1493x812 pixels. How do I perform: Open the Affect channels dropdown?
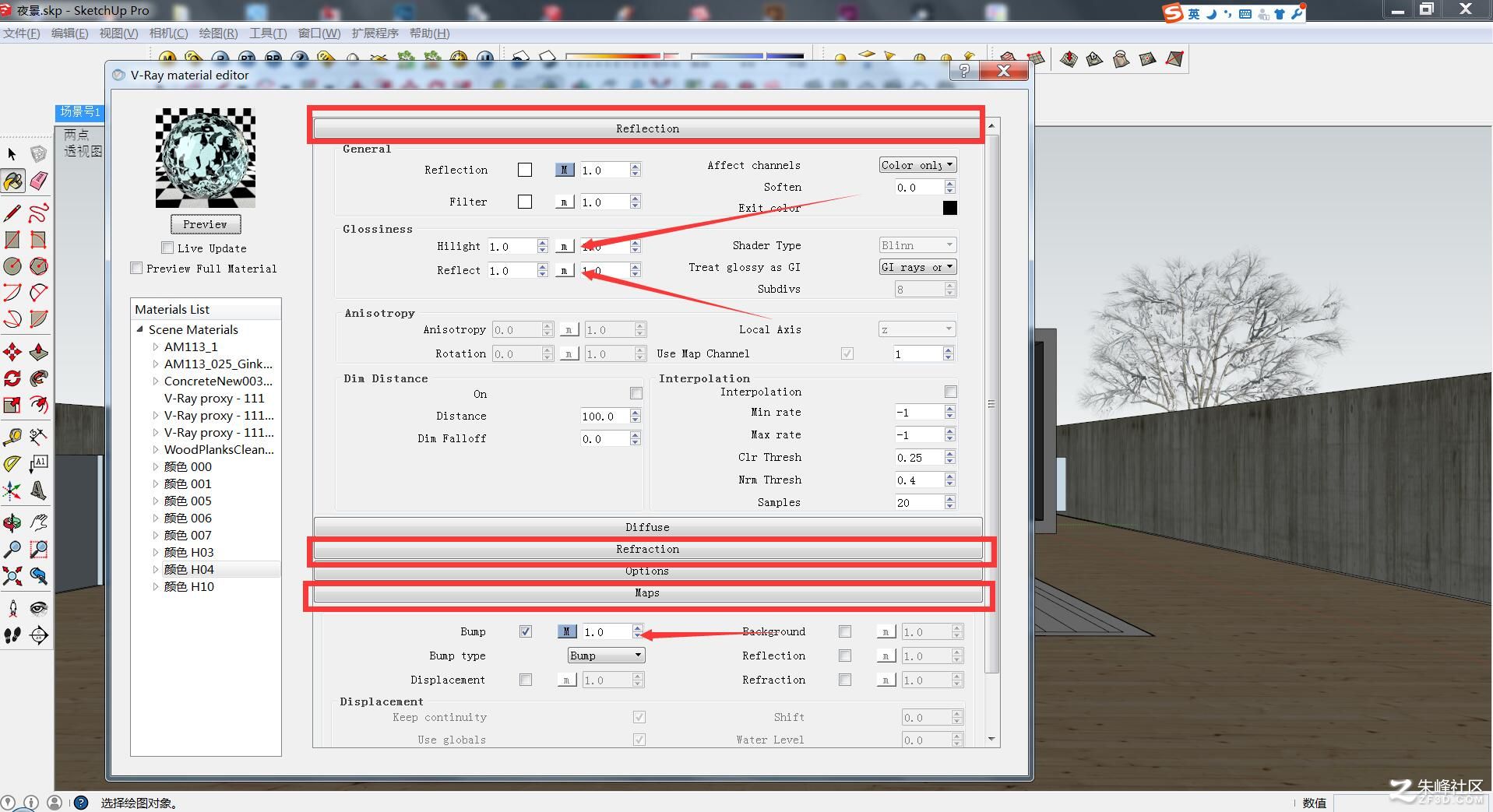click(x=917, y=165)
